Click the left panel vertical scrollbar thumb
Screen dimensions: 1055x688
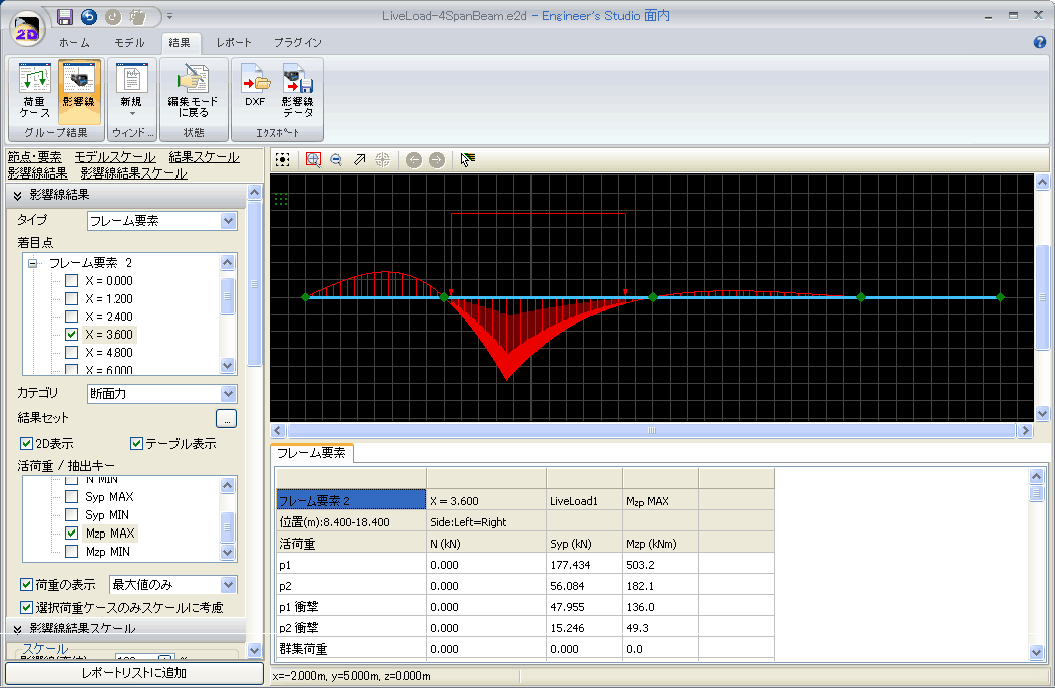coord(254,284)
